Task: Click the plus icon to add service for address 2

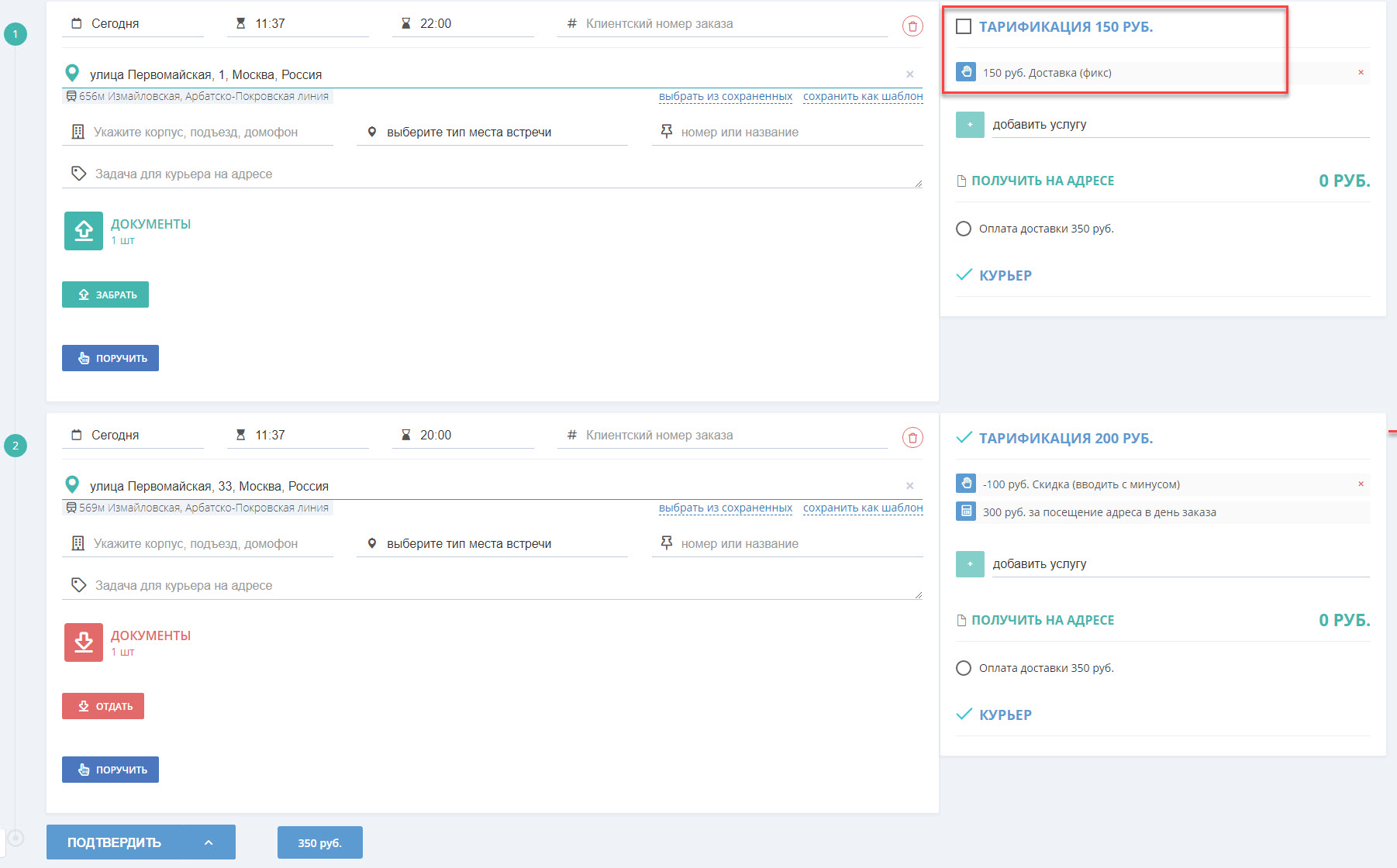Action: click(970, 564)
